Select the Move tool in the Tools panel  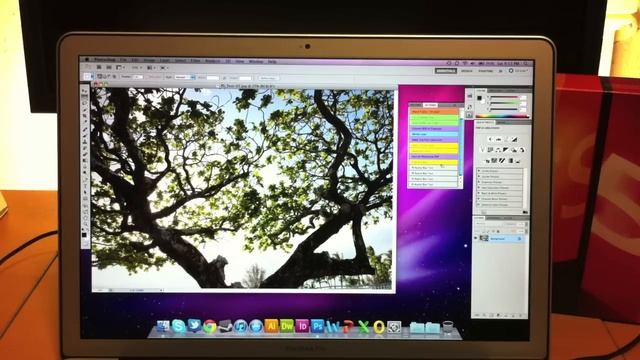coord(85,90)
